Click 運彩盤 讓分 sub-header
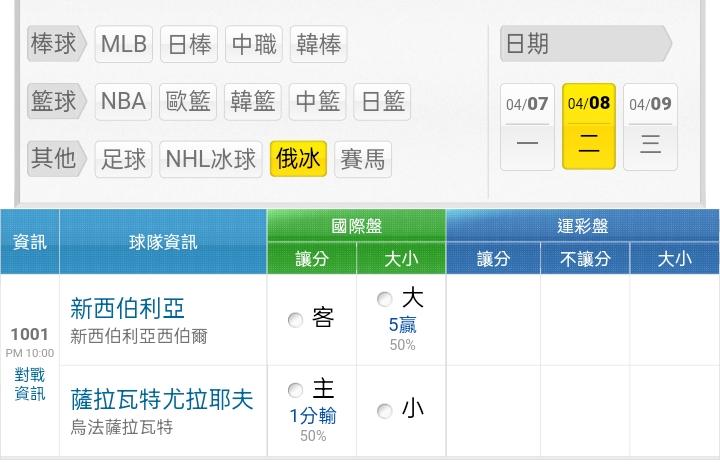720x473 pixels. pos(493,259)
